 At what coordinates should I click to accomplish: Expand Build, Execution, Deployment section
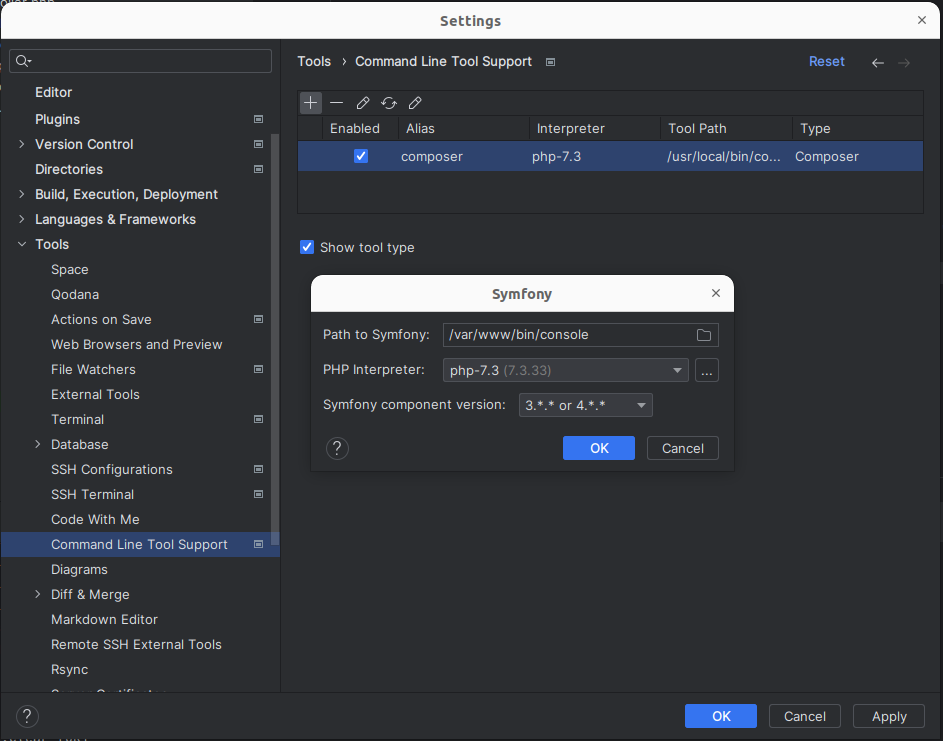(22, 194)
